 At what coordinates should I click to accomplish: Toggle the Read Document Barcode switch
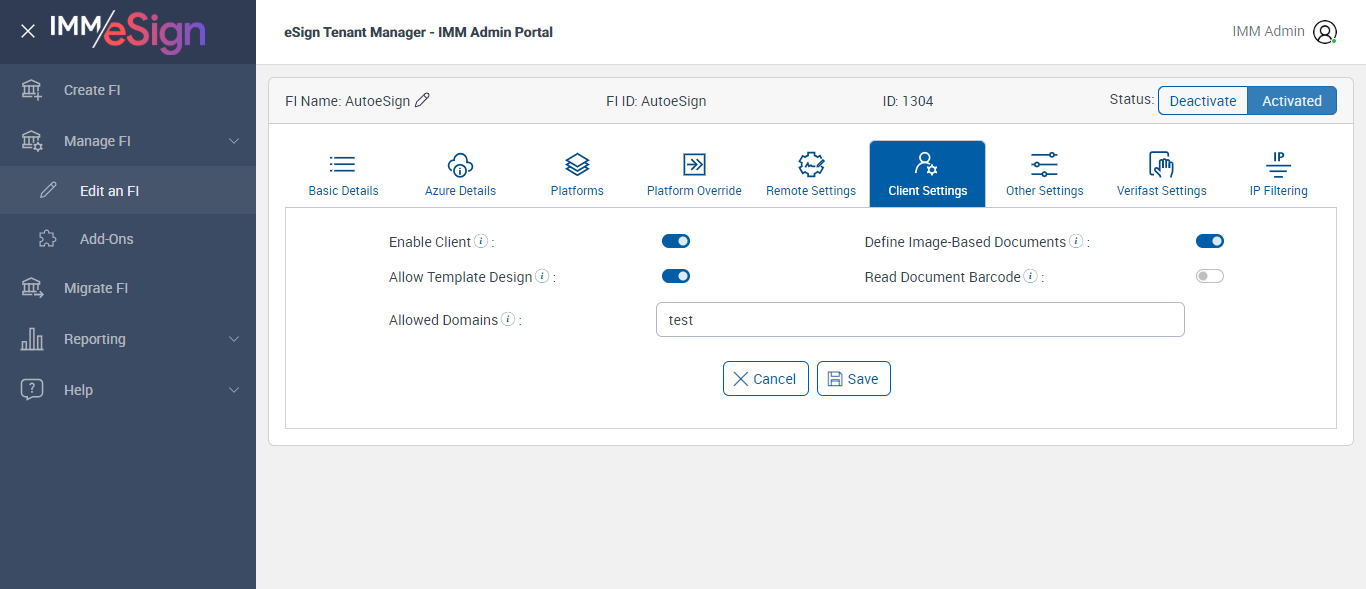coord(1210,276)
